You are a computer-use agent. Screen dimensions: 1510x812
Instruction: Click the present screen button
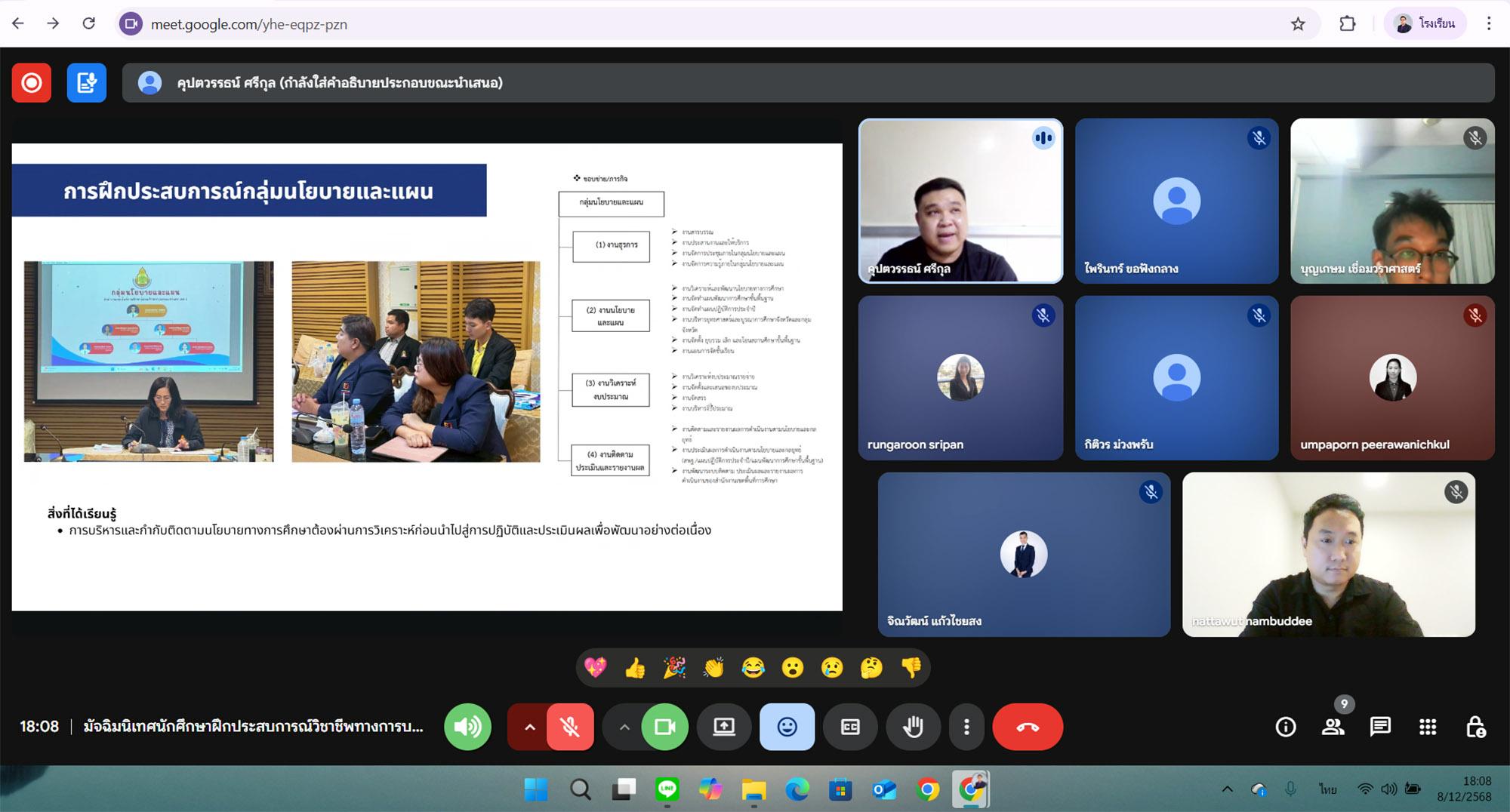[723, 727]
